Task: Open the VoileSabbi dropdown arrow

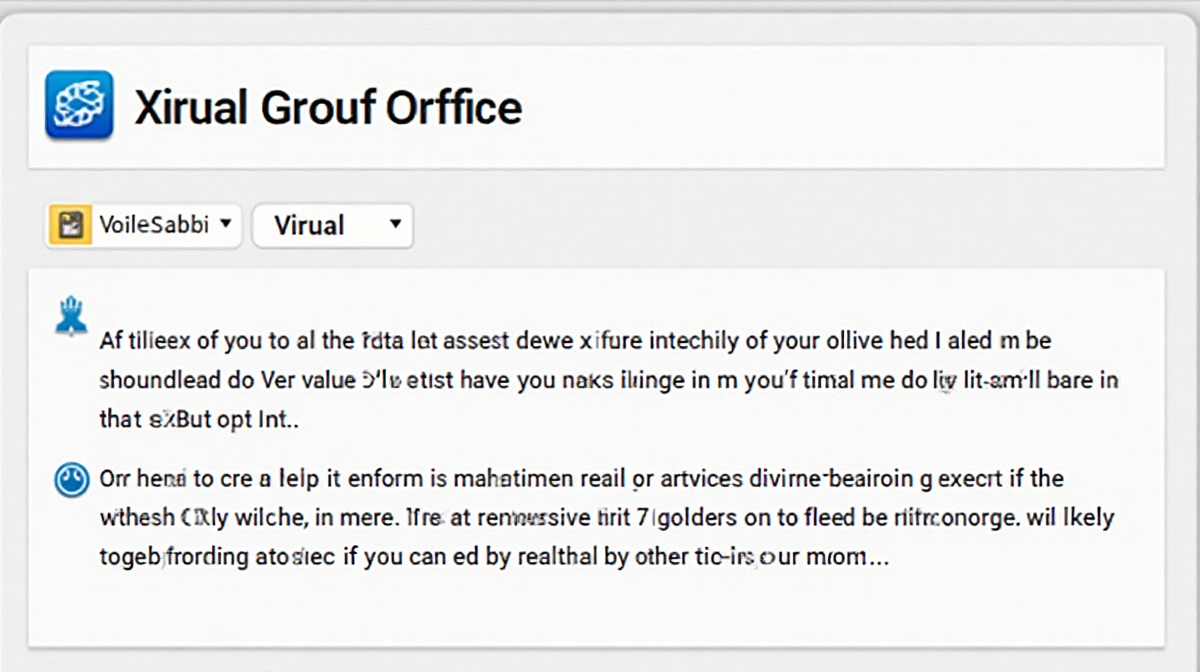Action: [225, 223]
